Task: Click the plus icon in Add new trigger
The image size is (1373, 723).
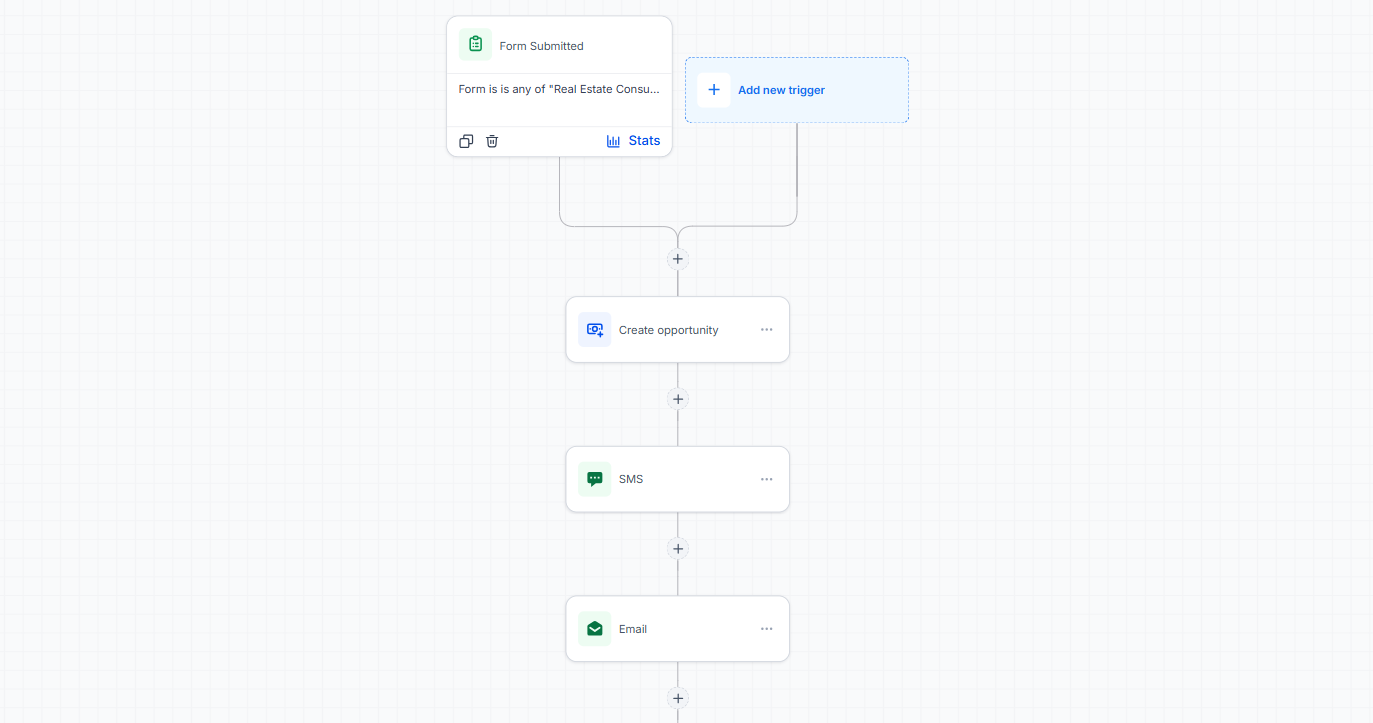Action: pos(714,90)
